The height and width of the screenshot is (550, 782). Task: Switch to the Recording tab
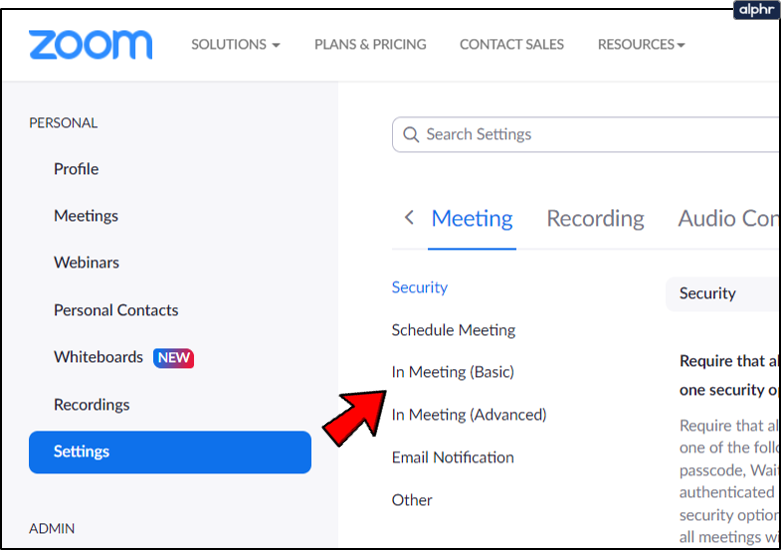(x=595, y=219)
